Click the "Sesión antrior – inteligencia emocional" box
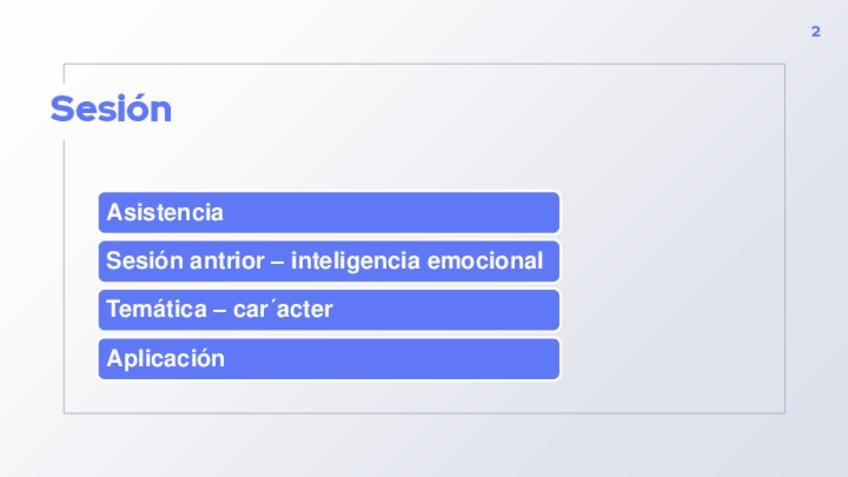 (329, 261)
